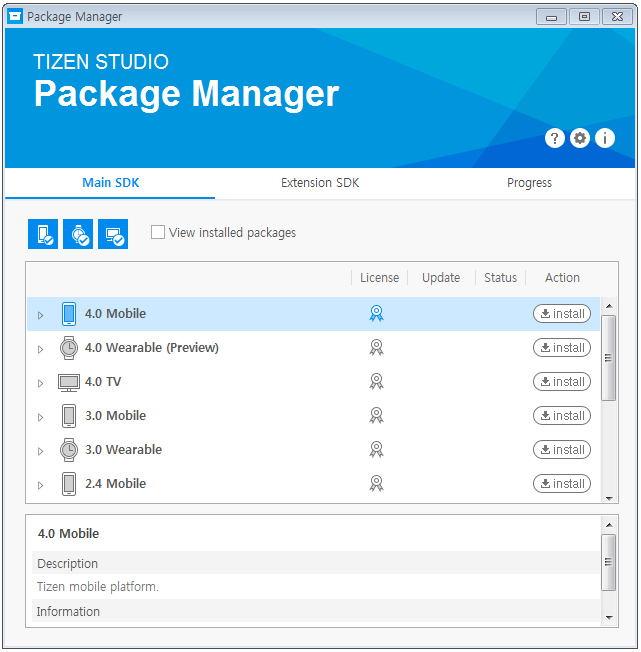This screenshot has width=641, height=652.
Task: Select the '3.0 Wearable' row label
Action: [123, 449]
